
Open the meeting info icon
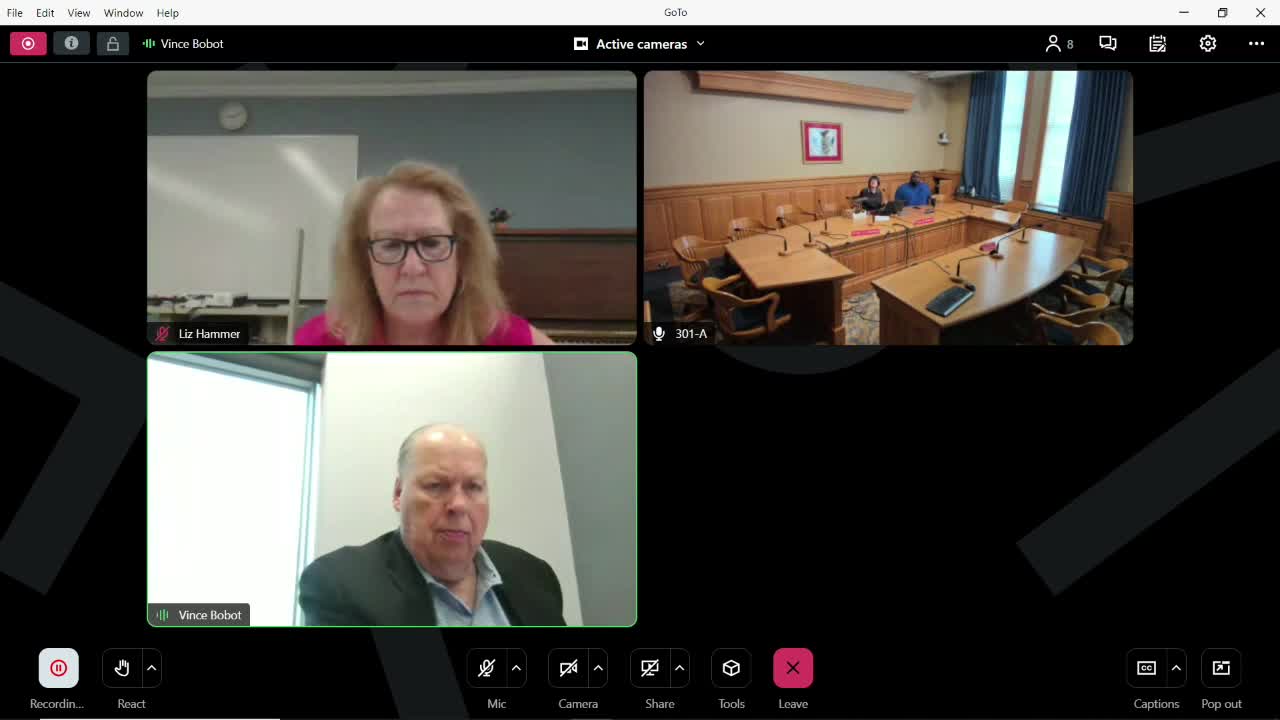[71, 44]
